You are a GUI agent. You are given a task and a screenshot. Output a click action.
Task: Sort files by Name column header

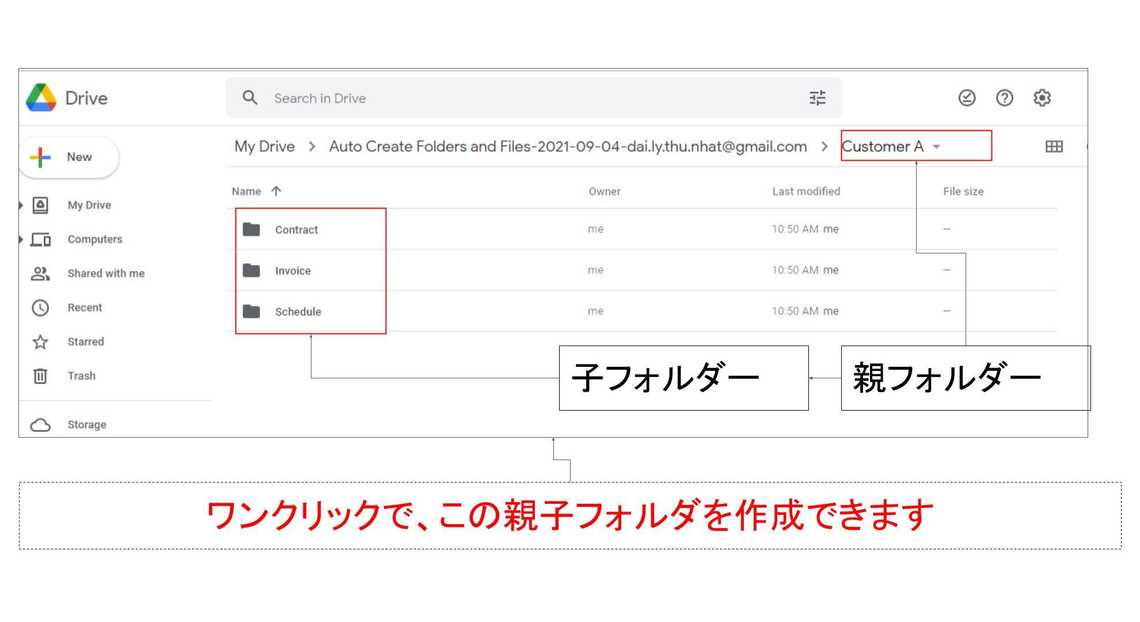(246, 191)
